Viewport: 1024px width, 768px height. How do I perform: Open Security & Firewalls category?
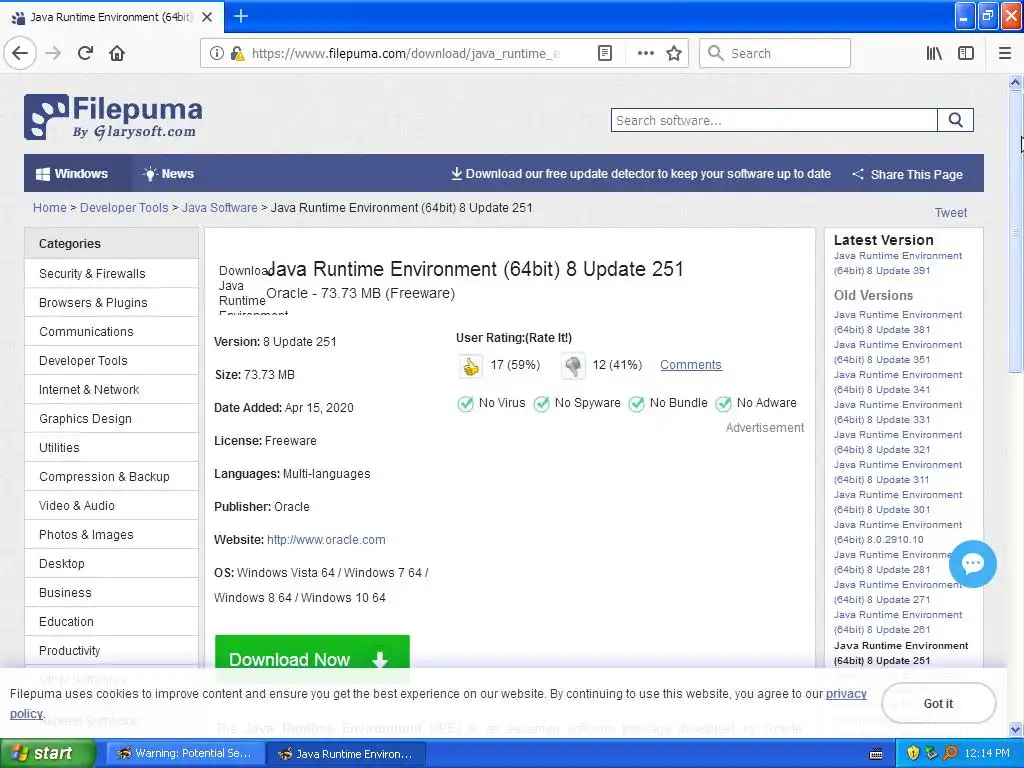[x=111, y=274]
